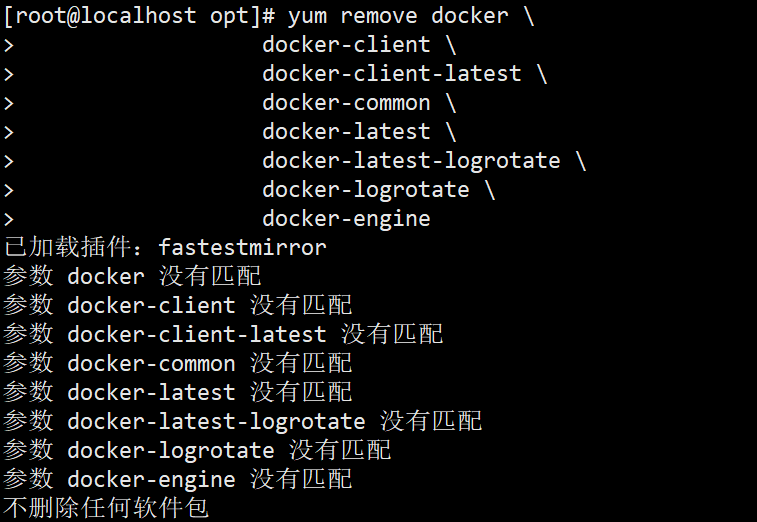Click output line '参数 docker-common 没有匹配'
The height and width of the screenshot is (522, 757).
coord(178,363)
